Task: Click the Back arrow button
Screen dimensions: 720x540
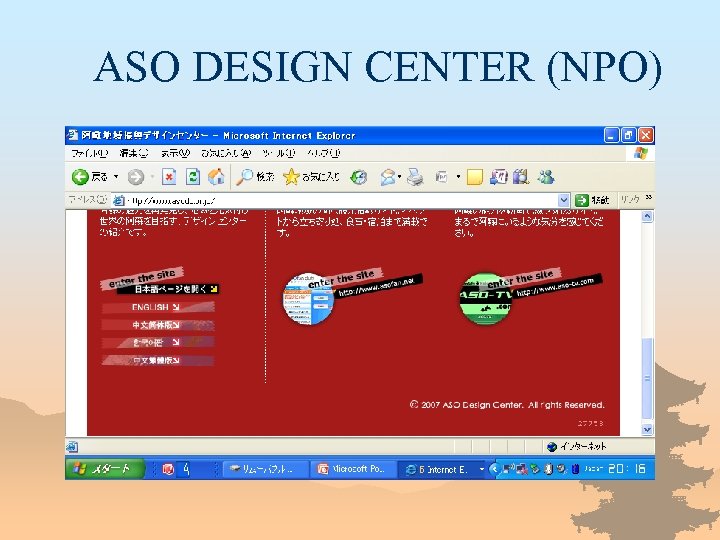Action: [80, 177]
